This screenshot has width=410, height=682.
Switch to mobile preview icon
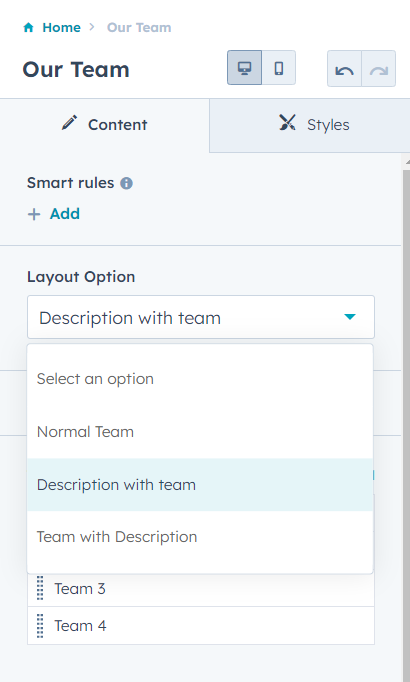coord(279,67)
